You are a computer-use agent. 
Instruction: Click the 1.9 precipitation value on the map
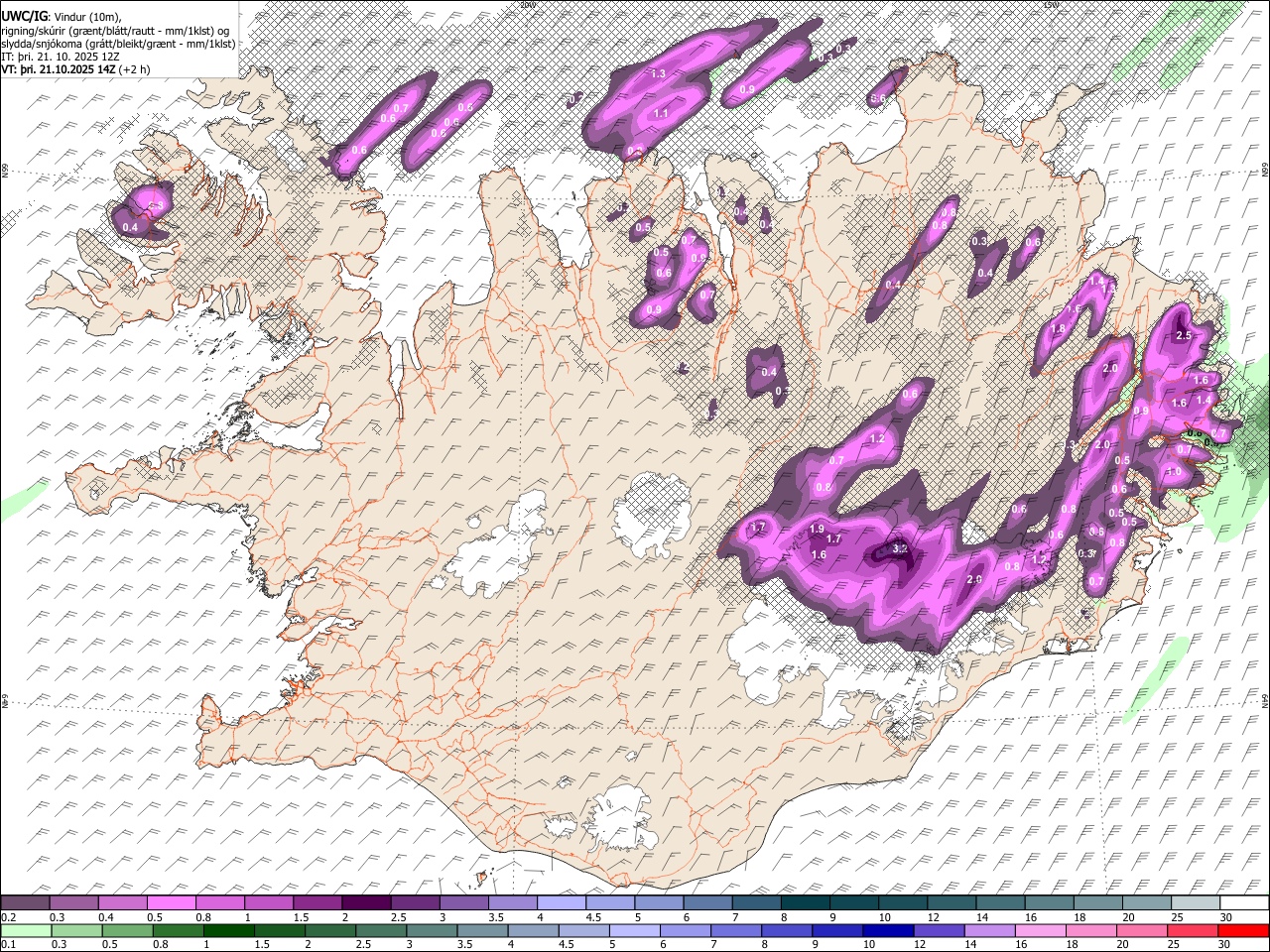[x=818, y=529]
